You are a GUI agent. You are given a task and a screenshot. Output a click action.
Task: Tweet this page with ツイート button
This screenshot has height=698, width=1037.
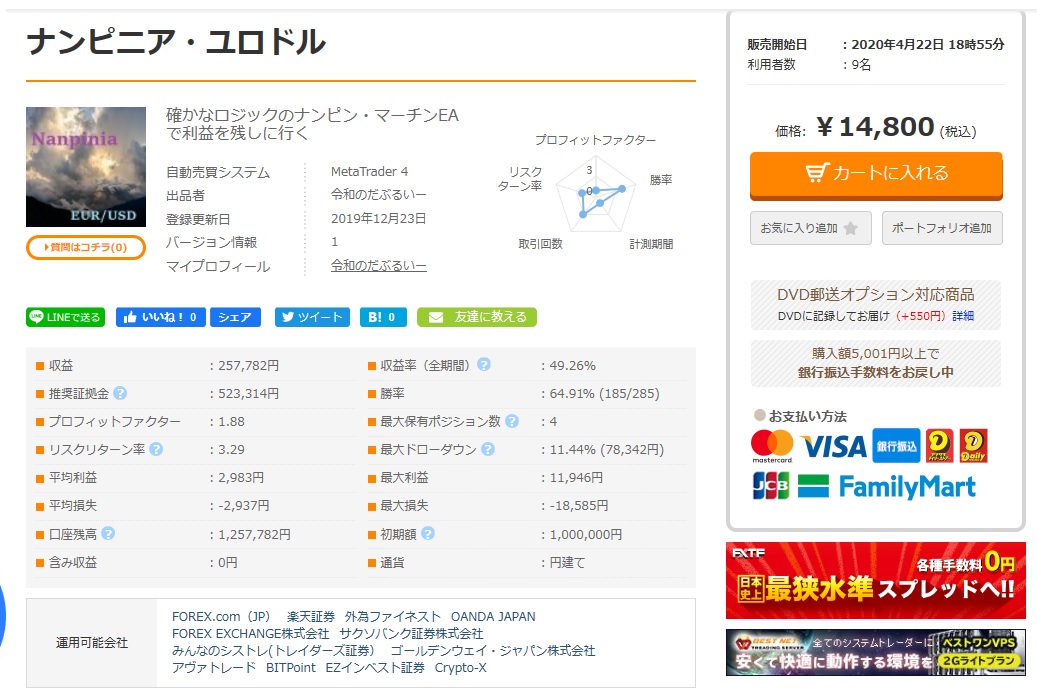coord(312,317)
